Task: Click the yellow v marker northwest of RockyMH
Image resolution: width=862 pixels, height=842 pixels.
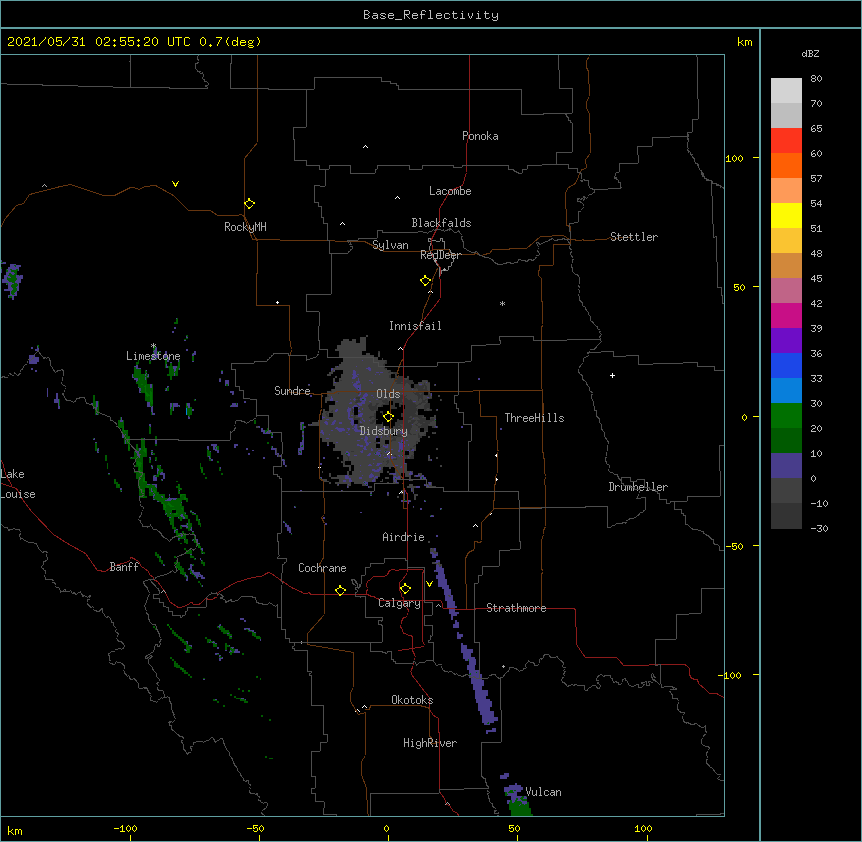Action: coord(175,184)
